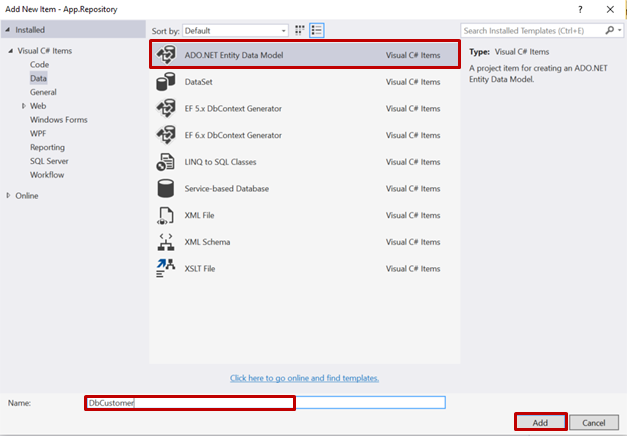Viewport: 627px width, 436px height.
Task: Select the WPF category
Action: [x=38, y=134]
